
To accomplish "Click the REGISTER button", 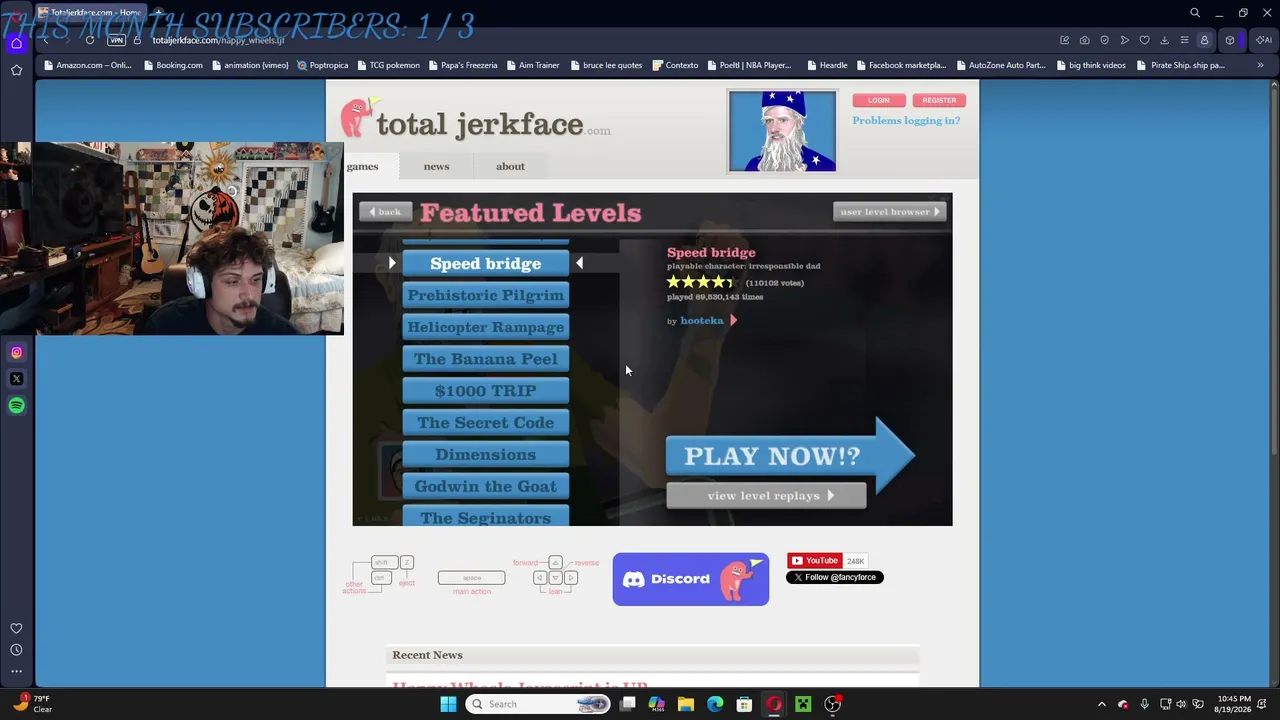I will [x=939, y=100].
